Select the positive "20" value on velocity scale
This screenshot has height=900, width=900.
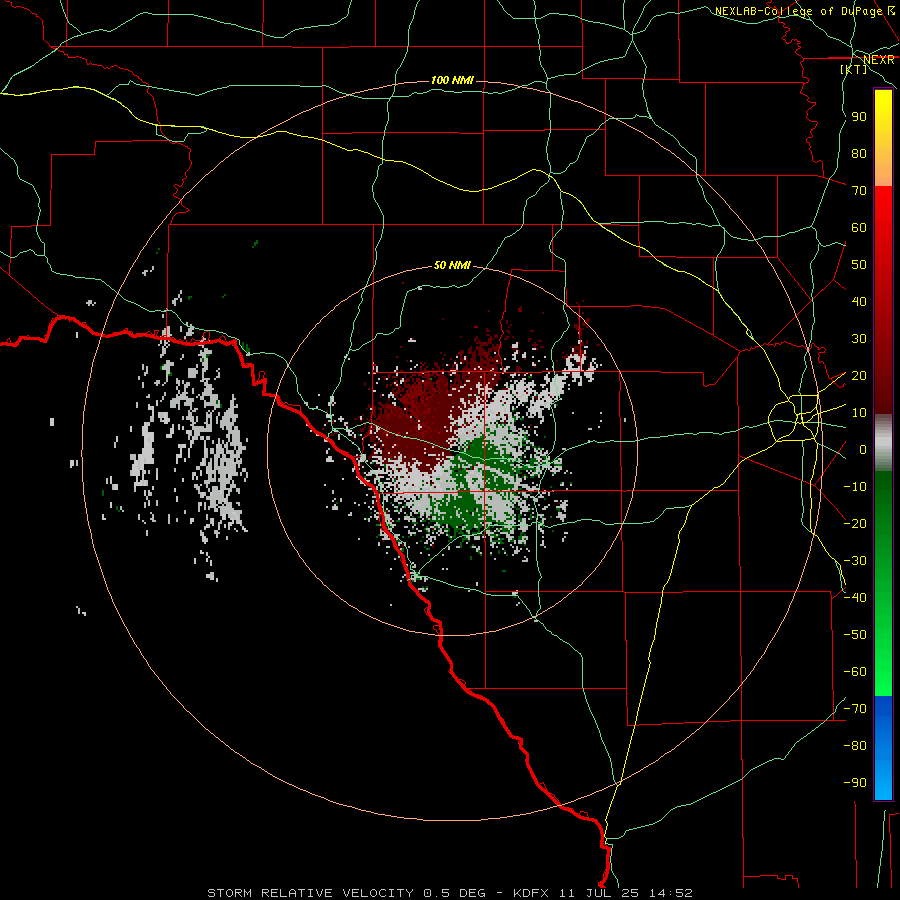click(x=859, y=376)
